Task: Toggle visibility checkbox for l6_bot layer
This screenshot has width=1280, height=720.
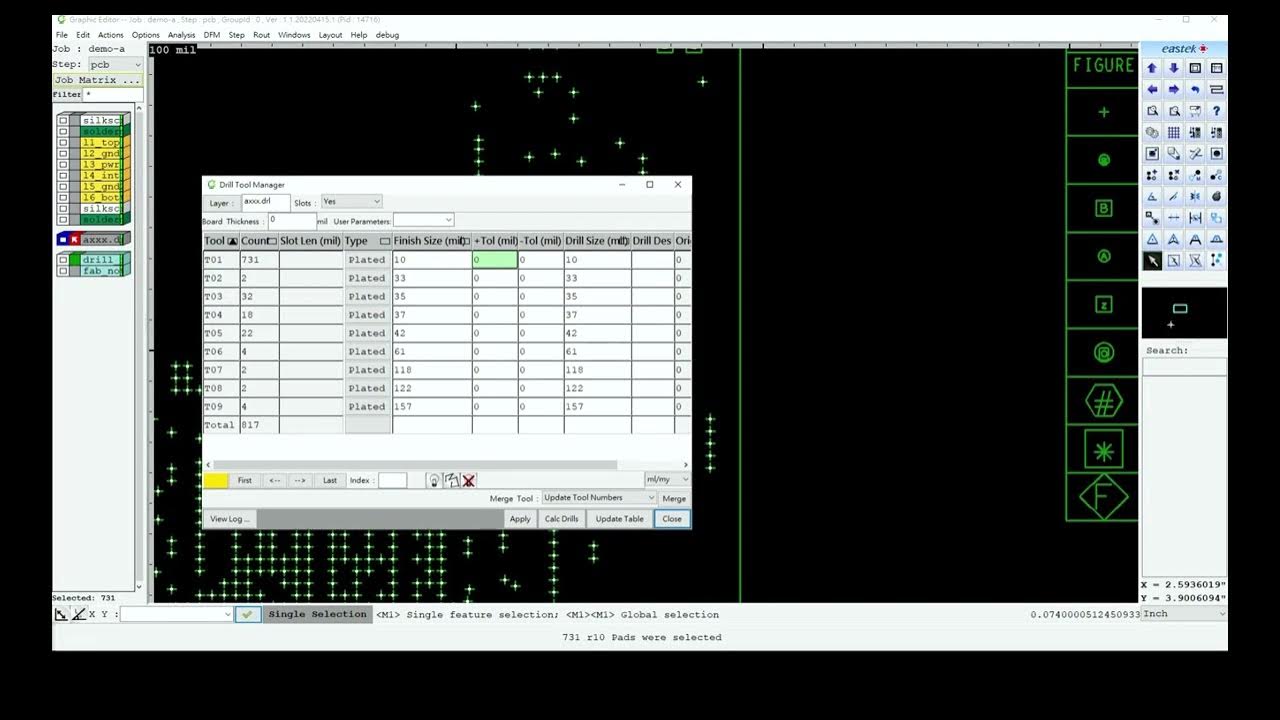Action: point(63,197)
